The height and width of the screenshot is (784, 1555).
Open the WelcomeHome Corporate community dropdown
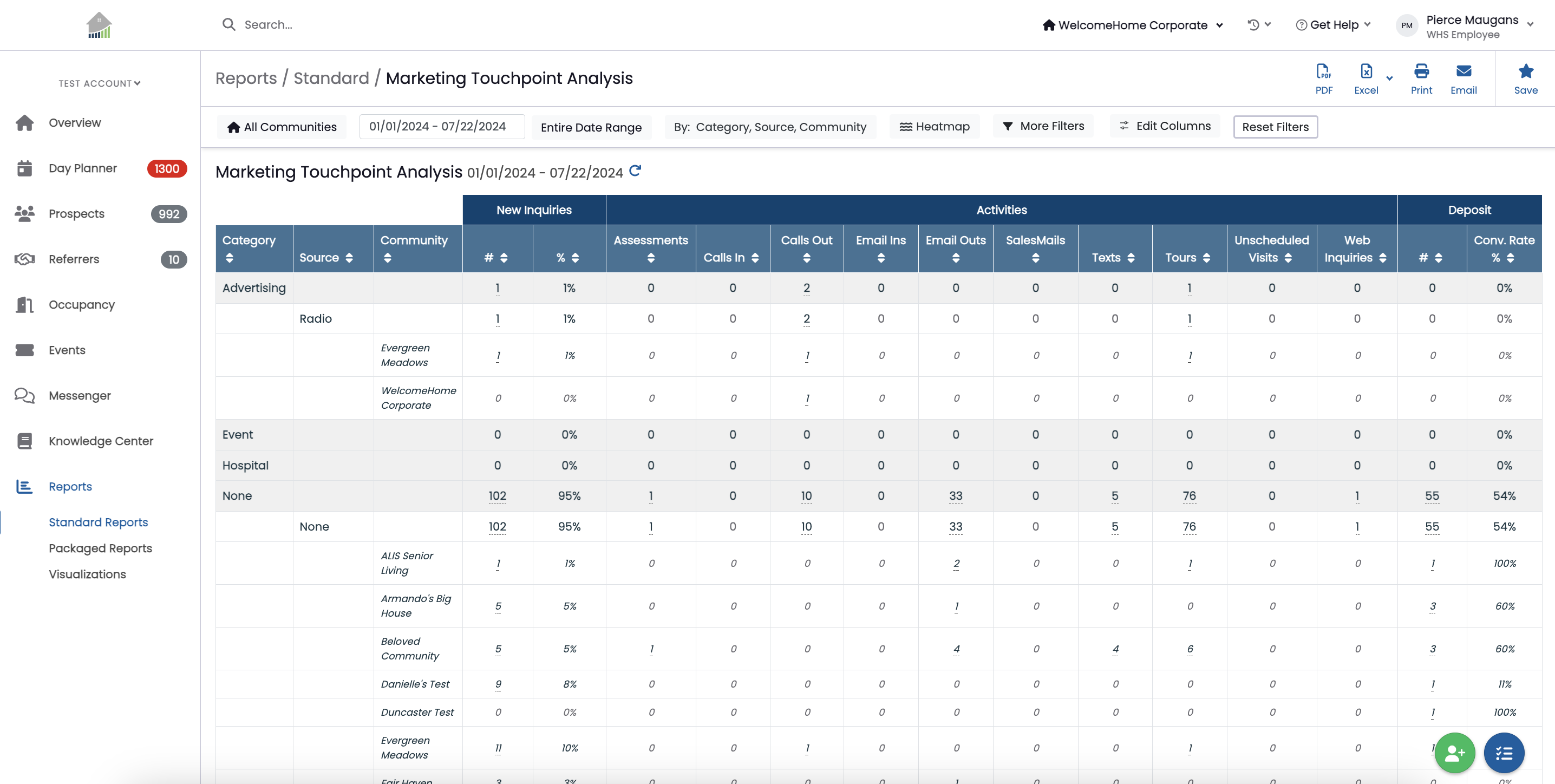[x=1133, y=25]
